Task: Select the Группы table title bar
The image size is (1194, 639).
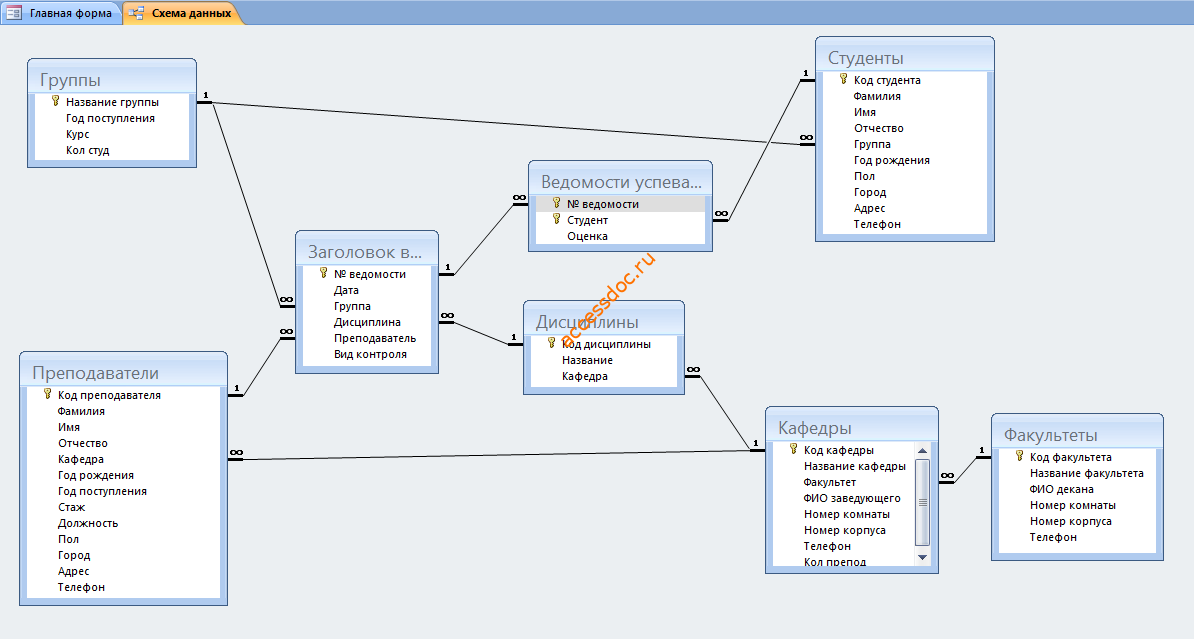Action: [112, 79]
